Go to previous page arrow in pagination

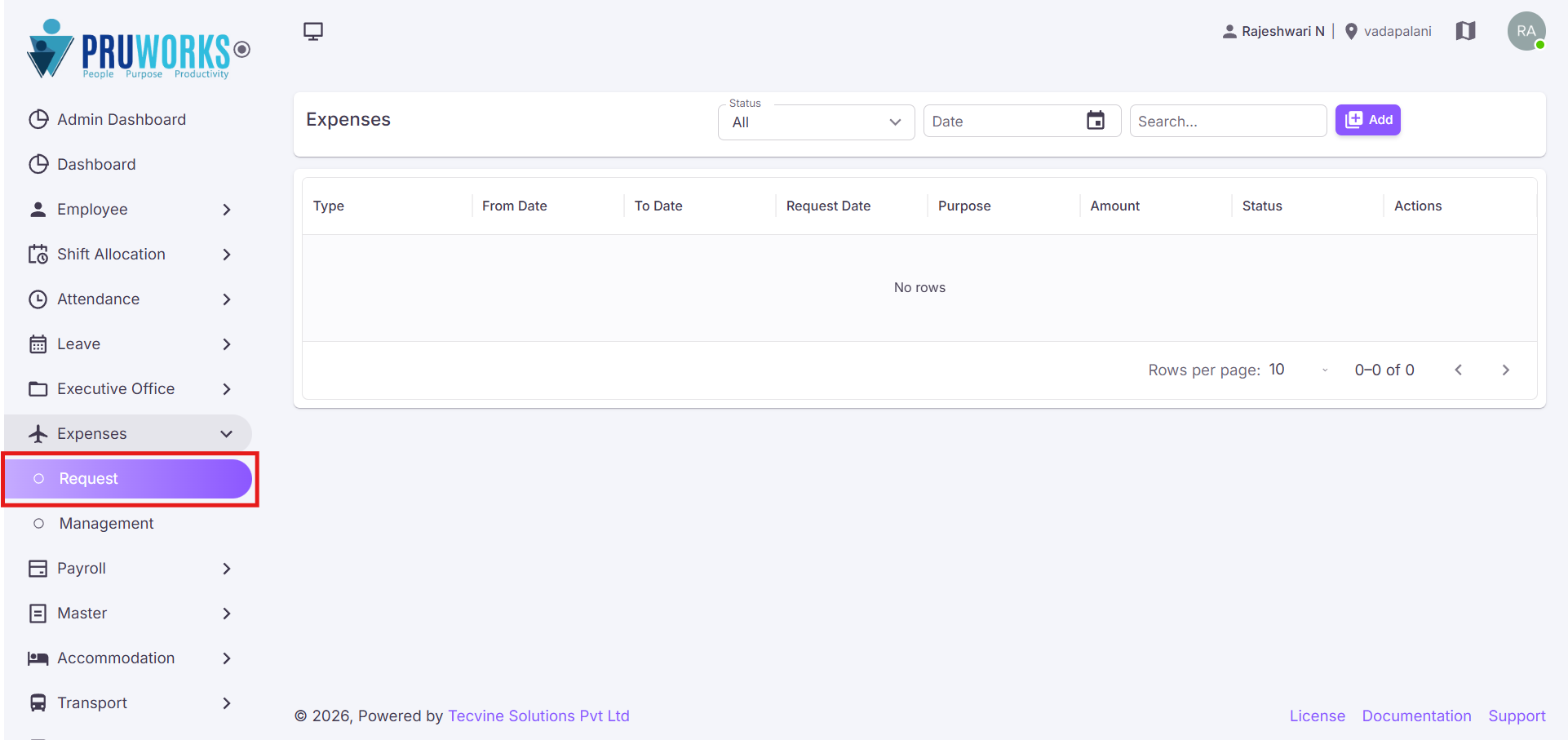click(x=1458, y=370)
